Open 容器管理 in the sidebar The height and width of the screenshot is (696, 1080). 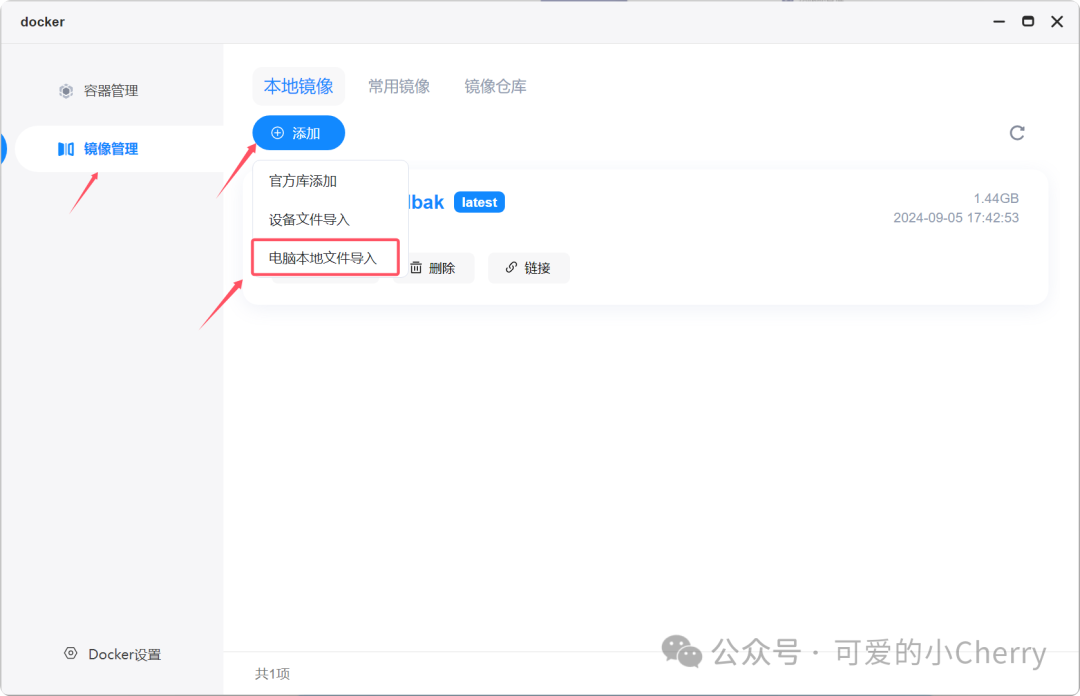[110, 90]
